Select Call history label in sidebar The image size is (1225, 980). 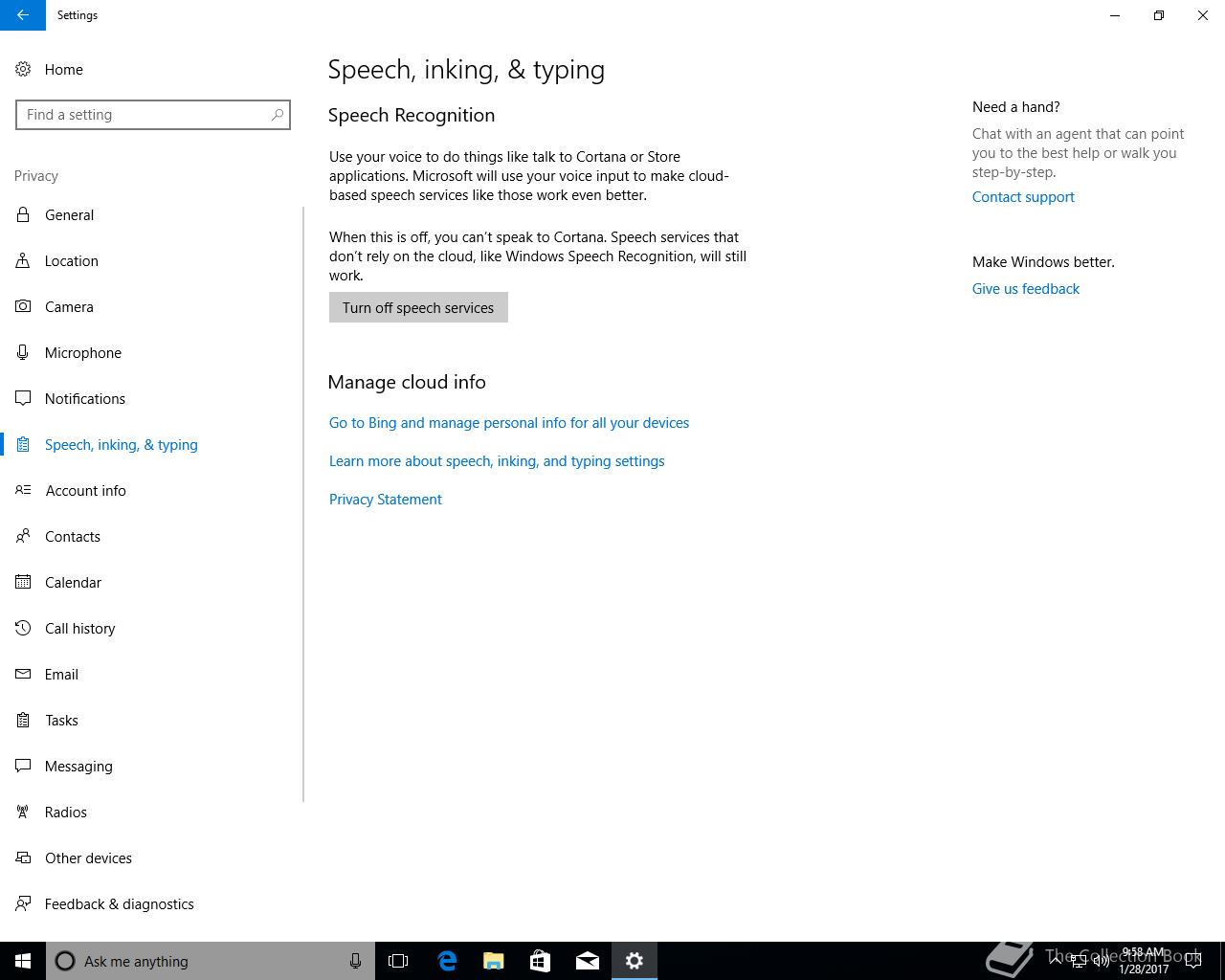[80, 629]
